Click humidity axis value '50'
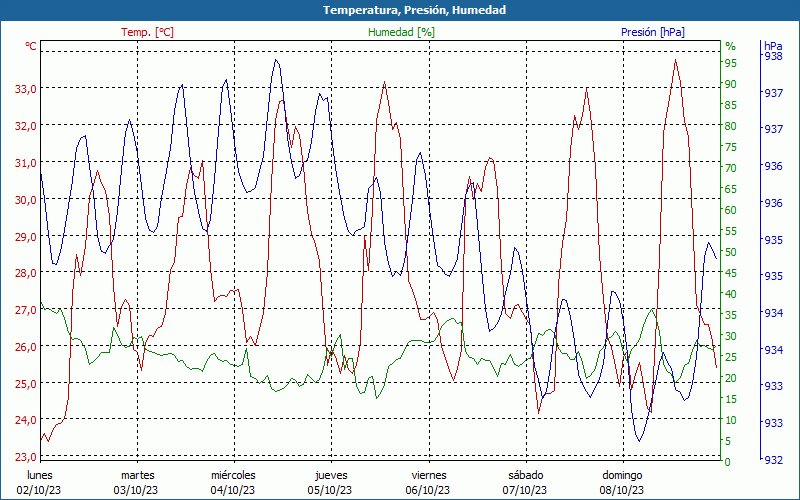The image size is (800, 500). [x=731, y=252]
